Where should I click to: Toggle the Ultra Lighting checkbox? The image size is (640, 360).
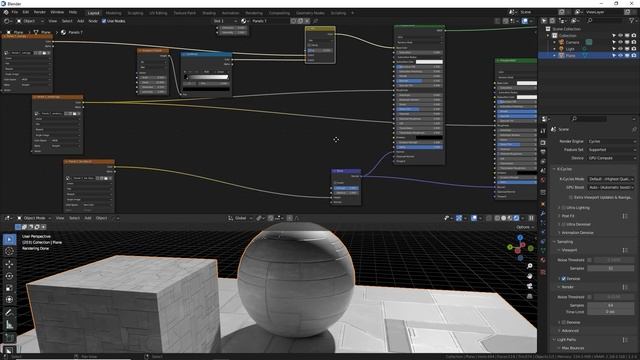pos(564,208)
